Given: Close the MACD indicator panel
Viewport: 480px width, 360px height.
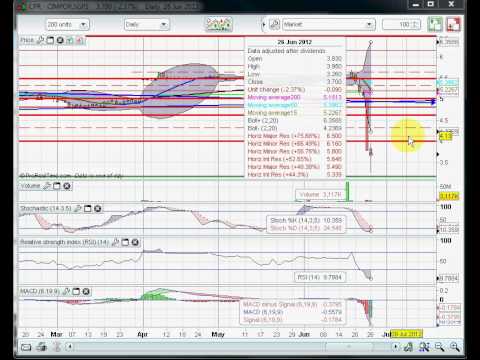Looking at the screenshot, I should pos(86,291).
